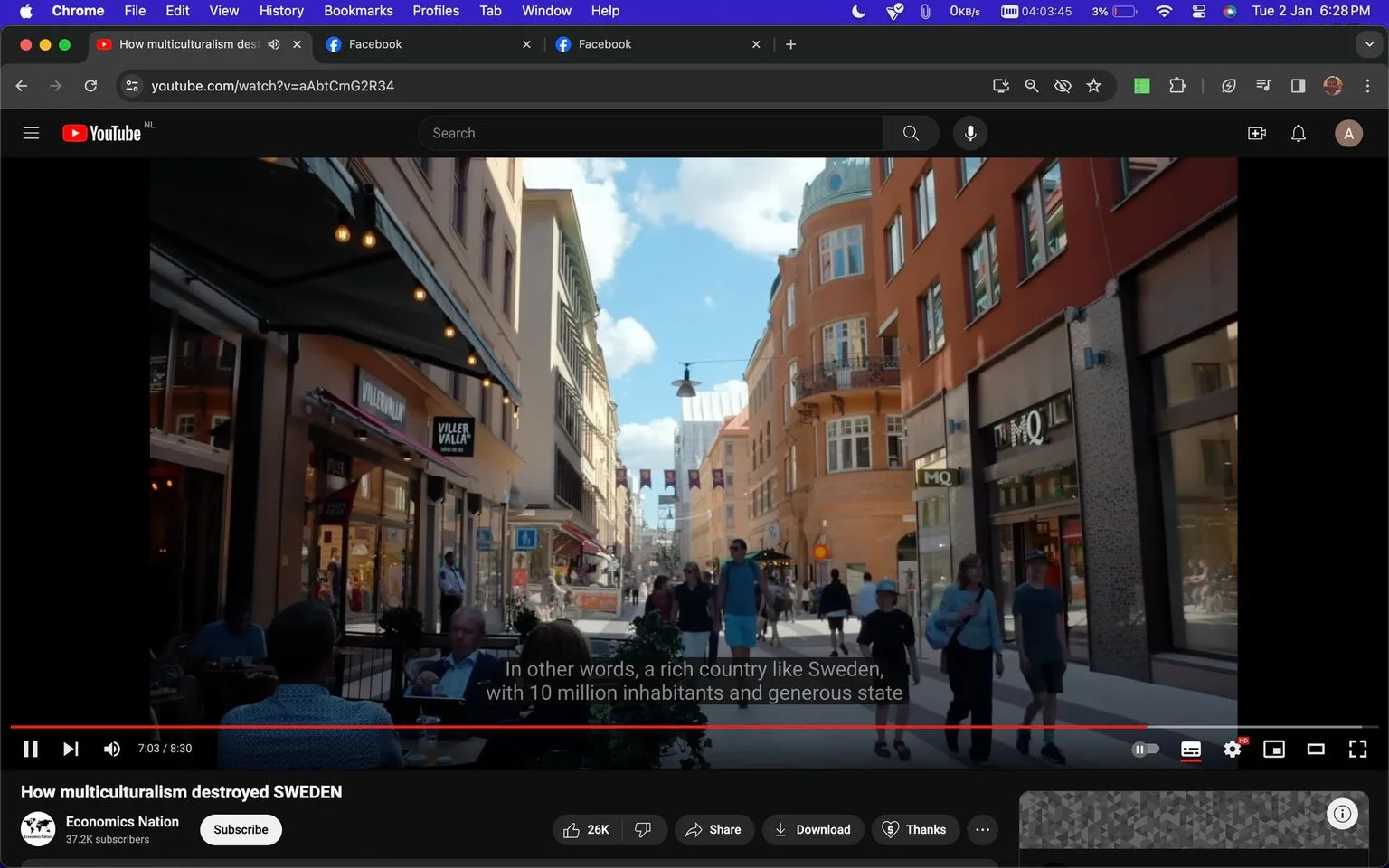
Task: Open the zoom magnifier in address bar
Action: point(1032,86)
